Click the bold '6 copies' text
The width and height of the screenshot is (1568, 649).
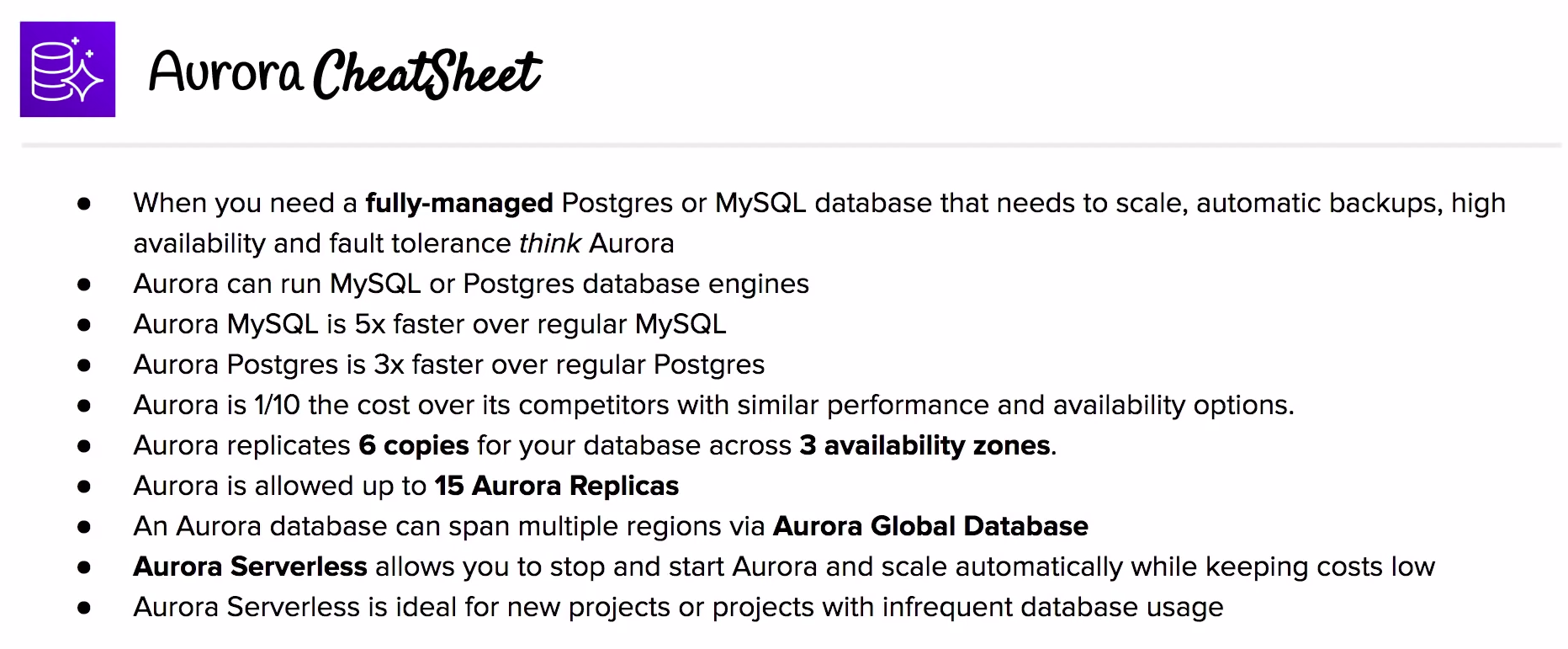[414, 446]
